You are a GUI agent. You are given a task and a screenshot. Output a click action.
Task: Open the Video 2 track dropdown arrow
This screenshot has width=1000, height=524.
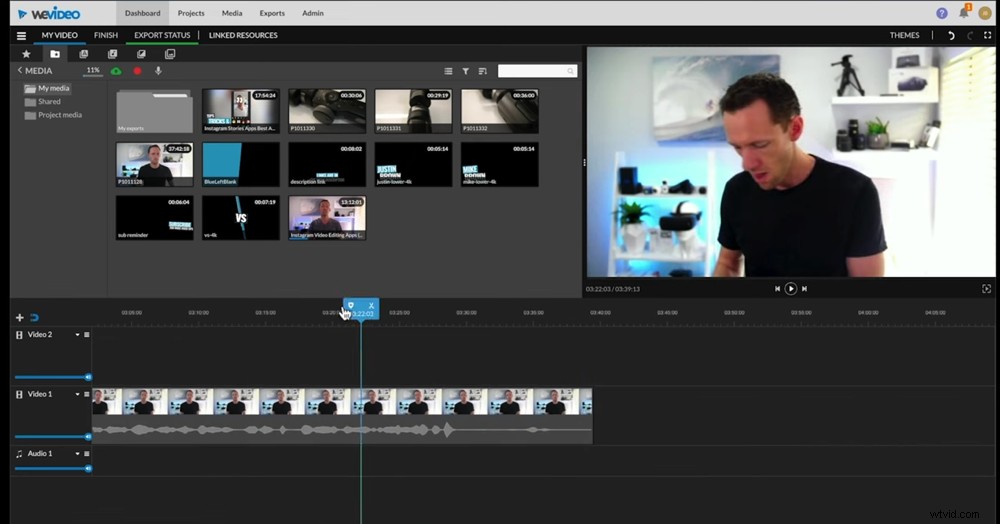point(77,335)
